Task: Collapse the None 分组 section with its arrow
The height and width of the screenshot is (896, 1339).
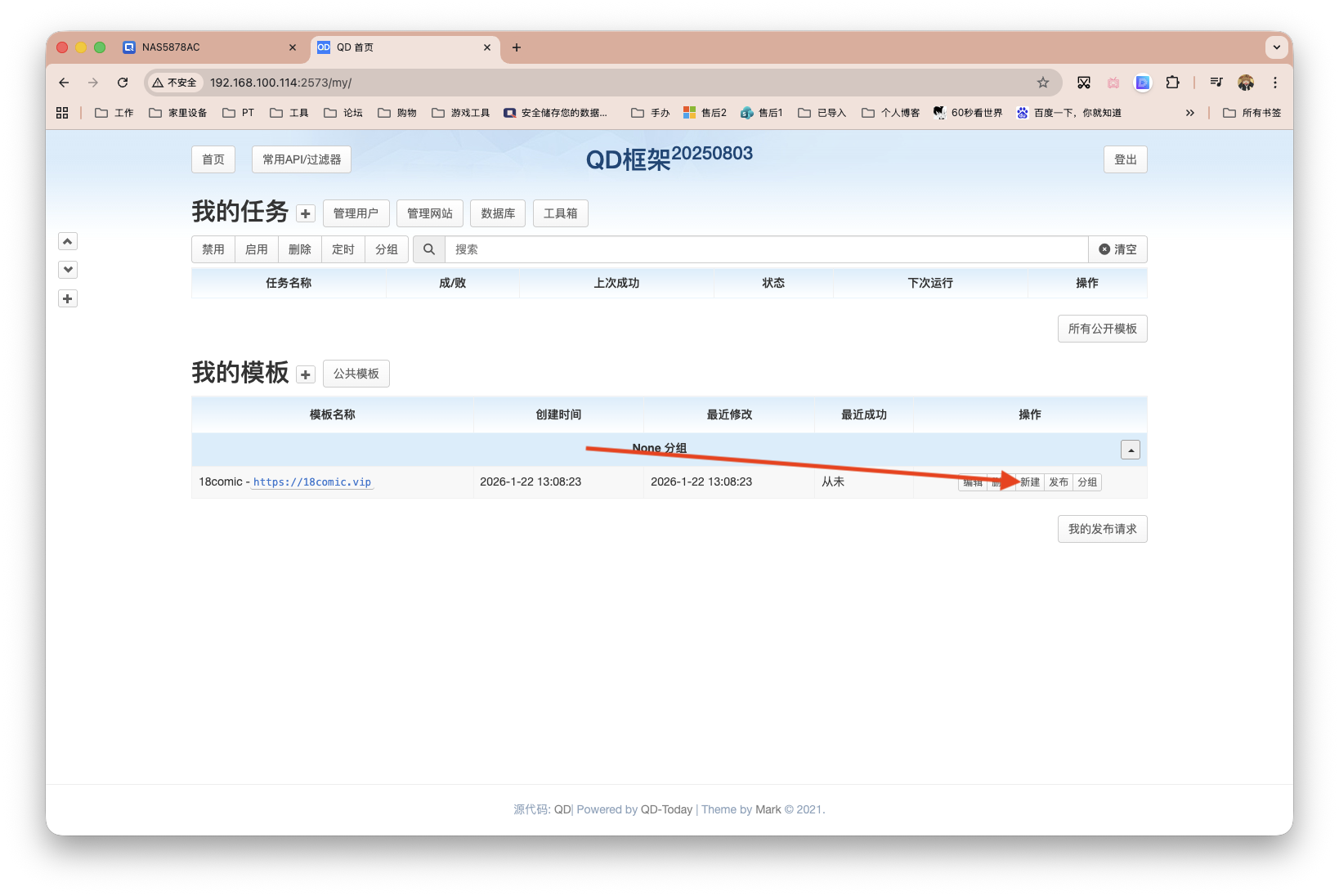Action: coord(1130,449)
